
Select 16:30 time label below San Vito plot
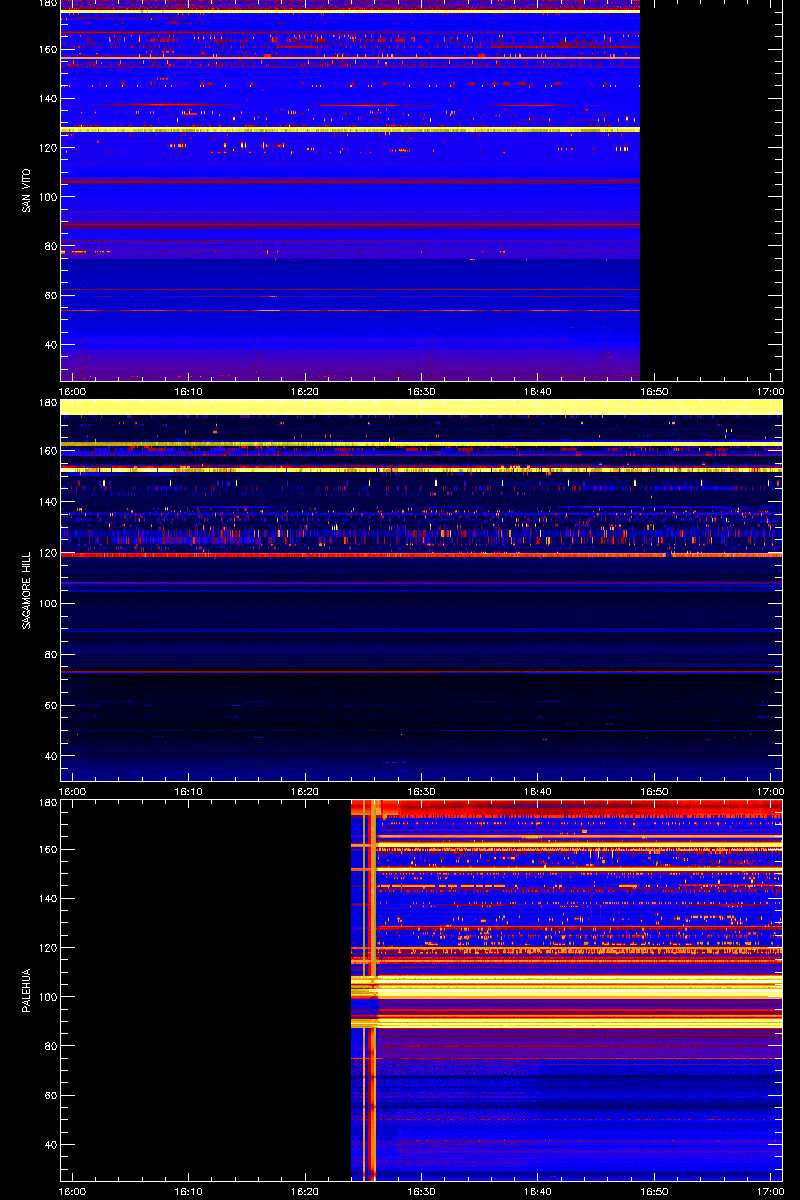[422, 392]
